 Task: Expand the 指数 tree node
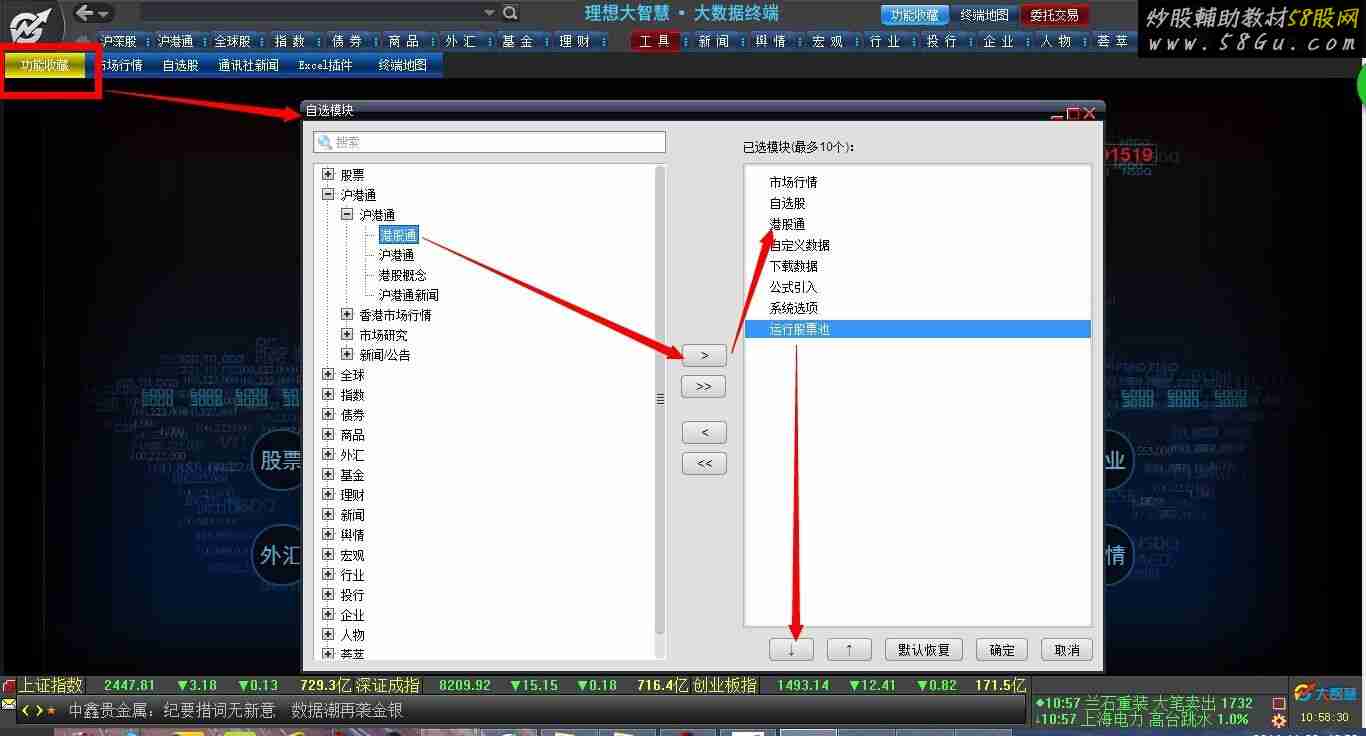(328, 394)
